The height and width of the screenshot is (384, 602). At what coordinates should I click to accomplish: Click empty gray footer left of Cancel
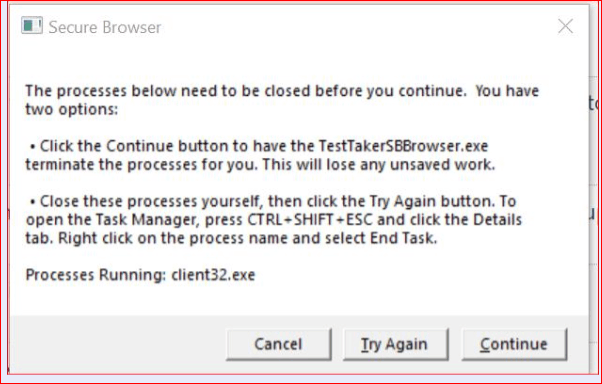click(x=115, y=344)
